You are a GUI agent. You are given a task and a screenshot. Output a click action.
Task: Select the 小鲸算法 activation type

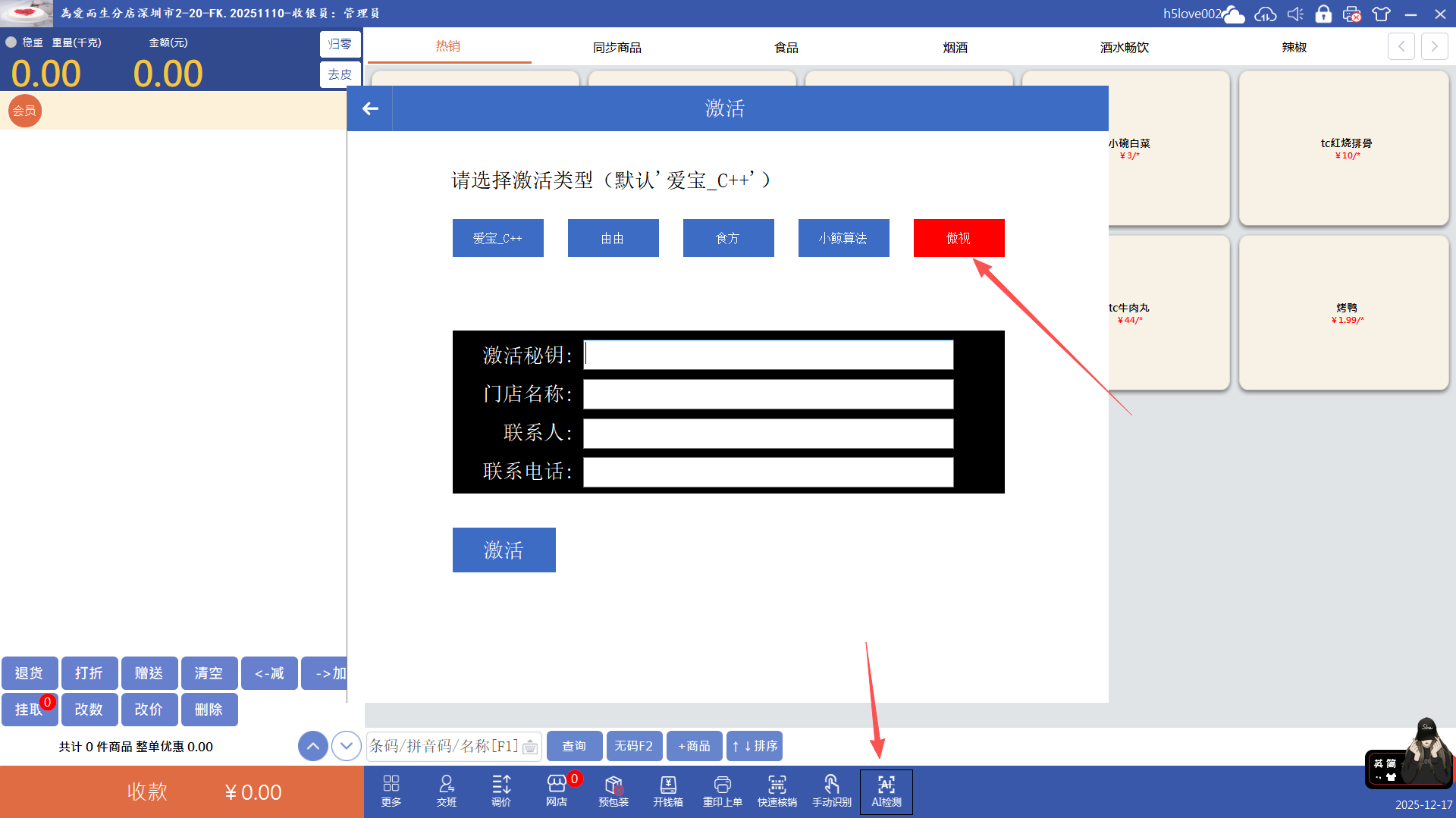(843, 238)
